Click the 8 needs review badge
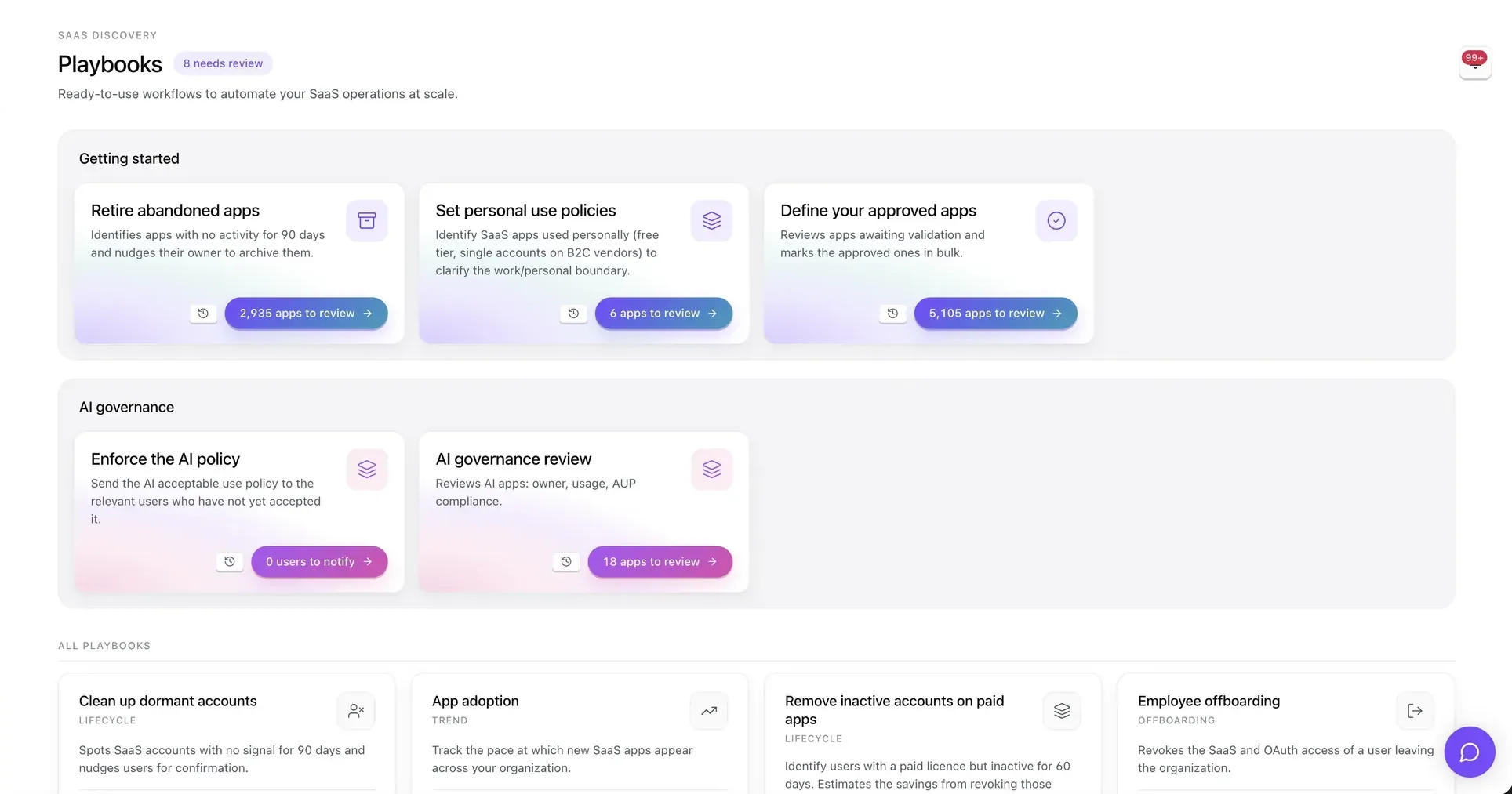Image resolution: width=1512 pixels, height=794 pixels. [x=223, y=63]
